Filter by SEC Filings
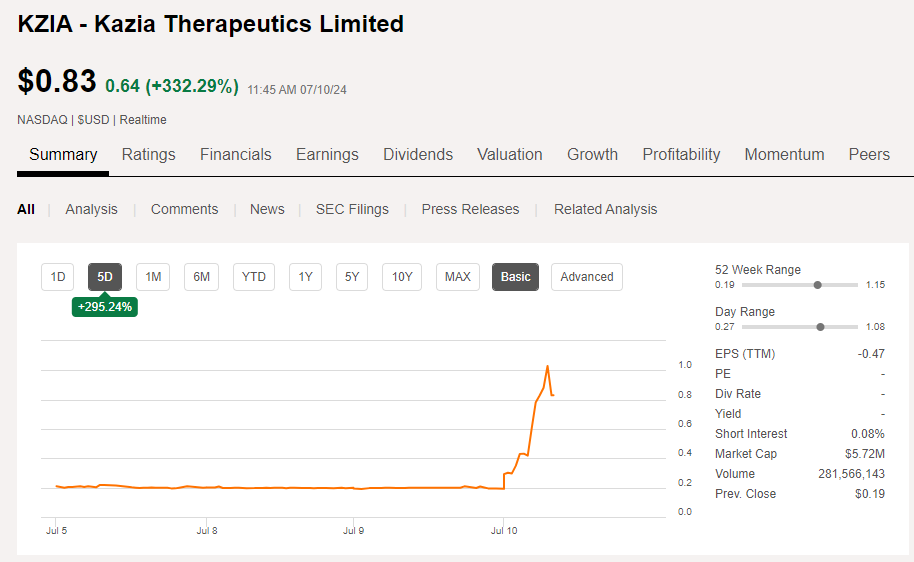The height and width of the screenshot is (562, 914). click(x=352, y=209)
